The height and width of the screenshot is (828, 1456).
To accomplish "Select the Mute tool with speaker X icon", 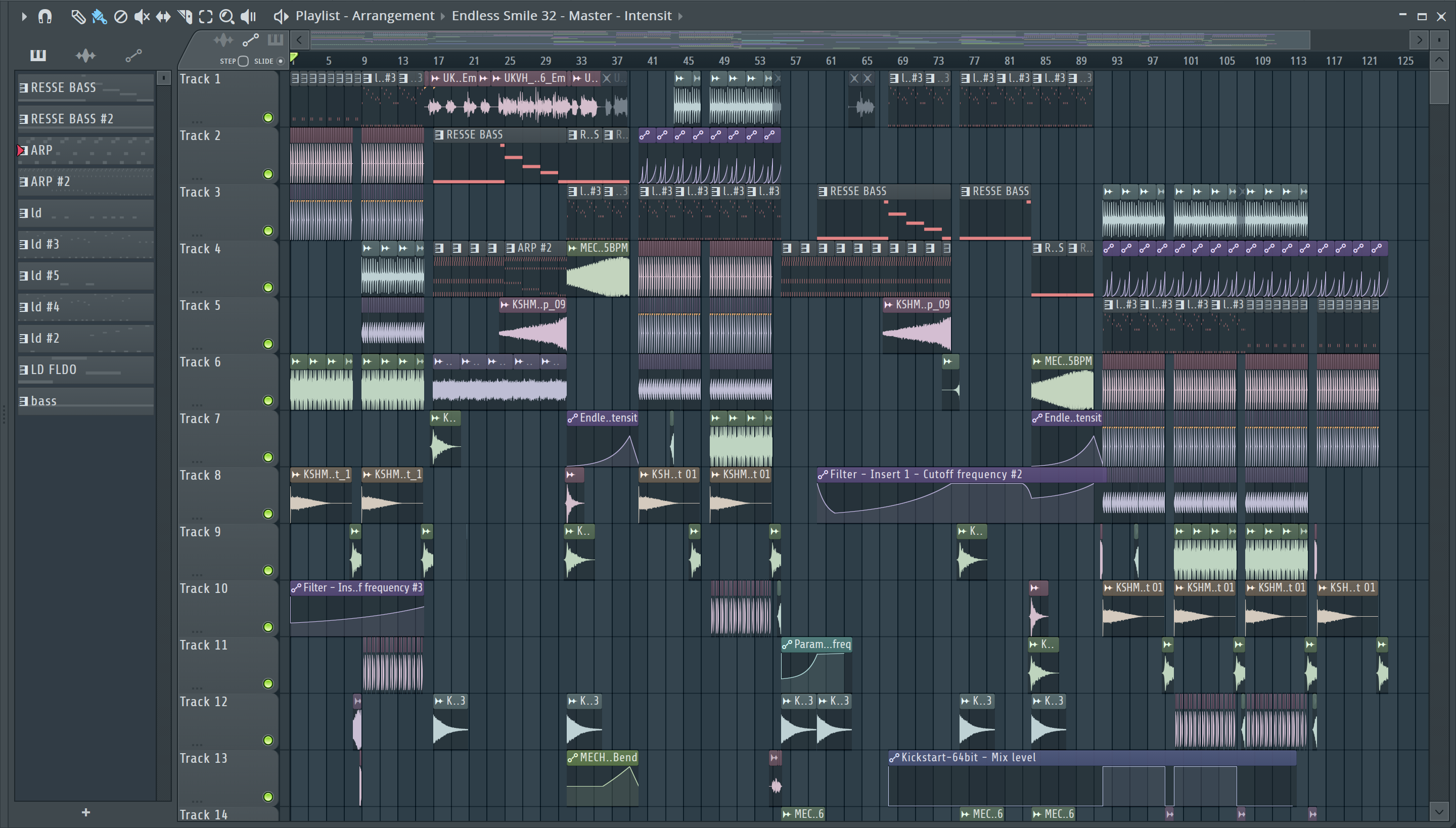I will tap(142, 17).
